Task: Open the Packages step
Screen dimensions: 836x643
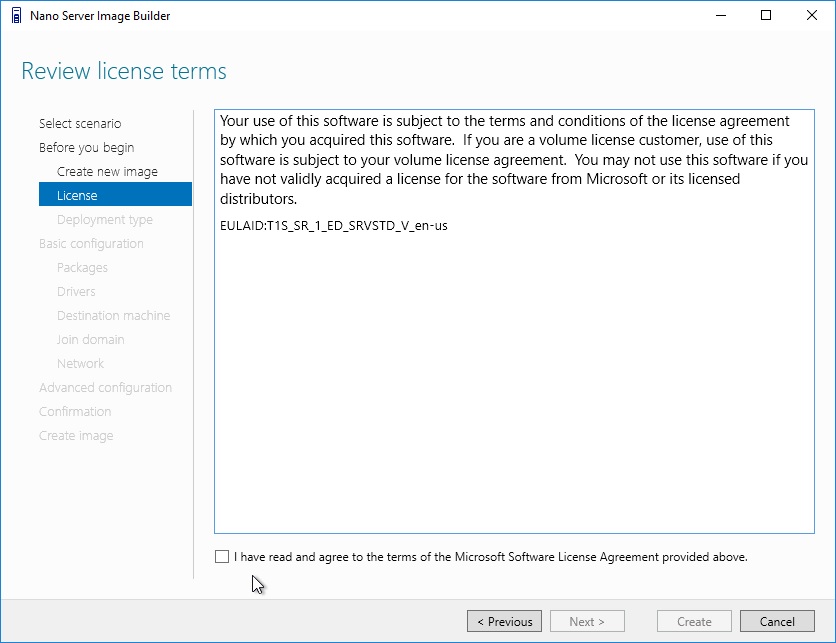Action: click(x=82, y=268)
